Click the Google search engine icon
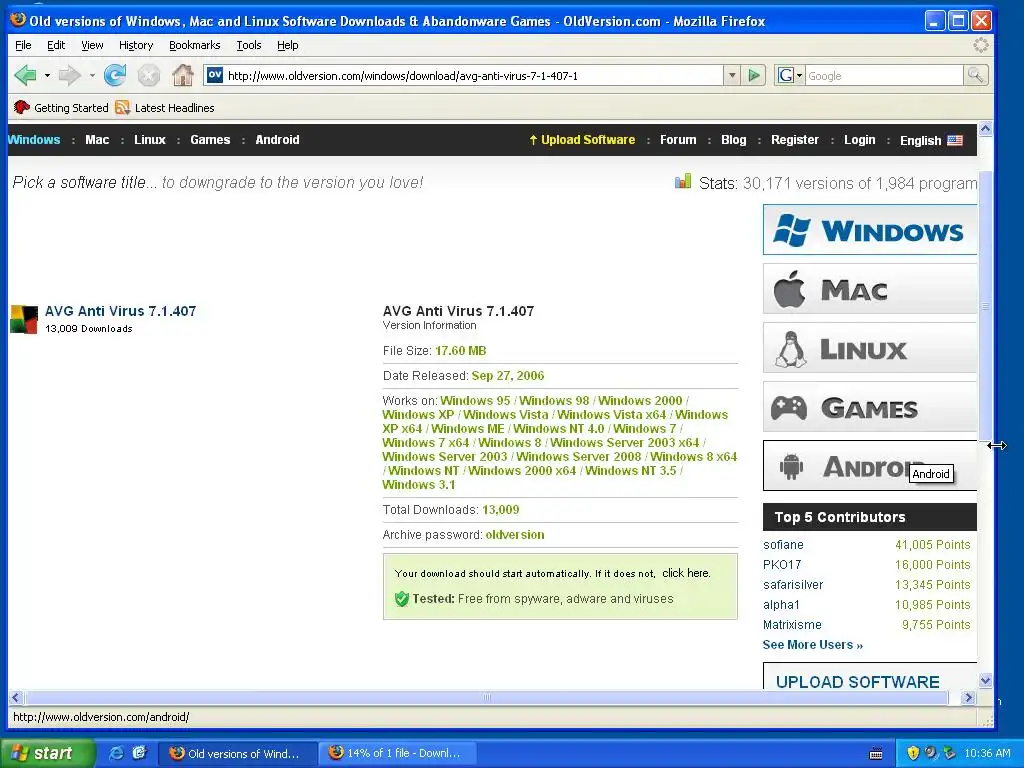 pos(786,76)
